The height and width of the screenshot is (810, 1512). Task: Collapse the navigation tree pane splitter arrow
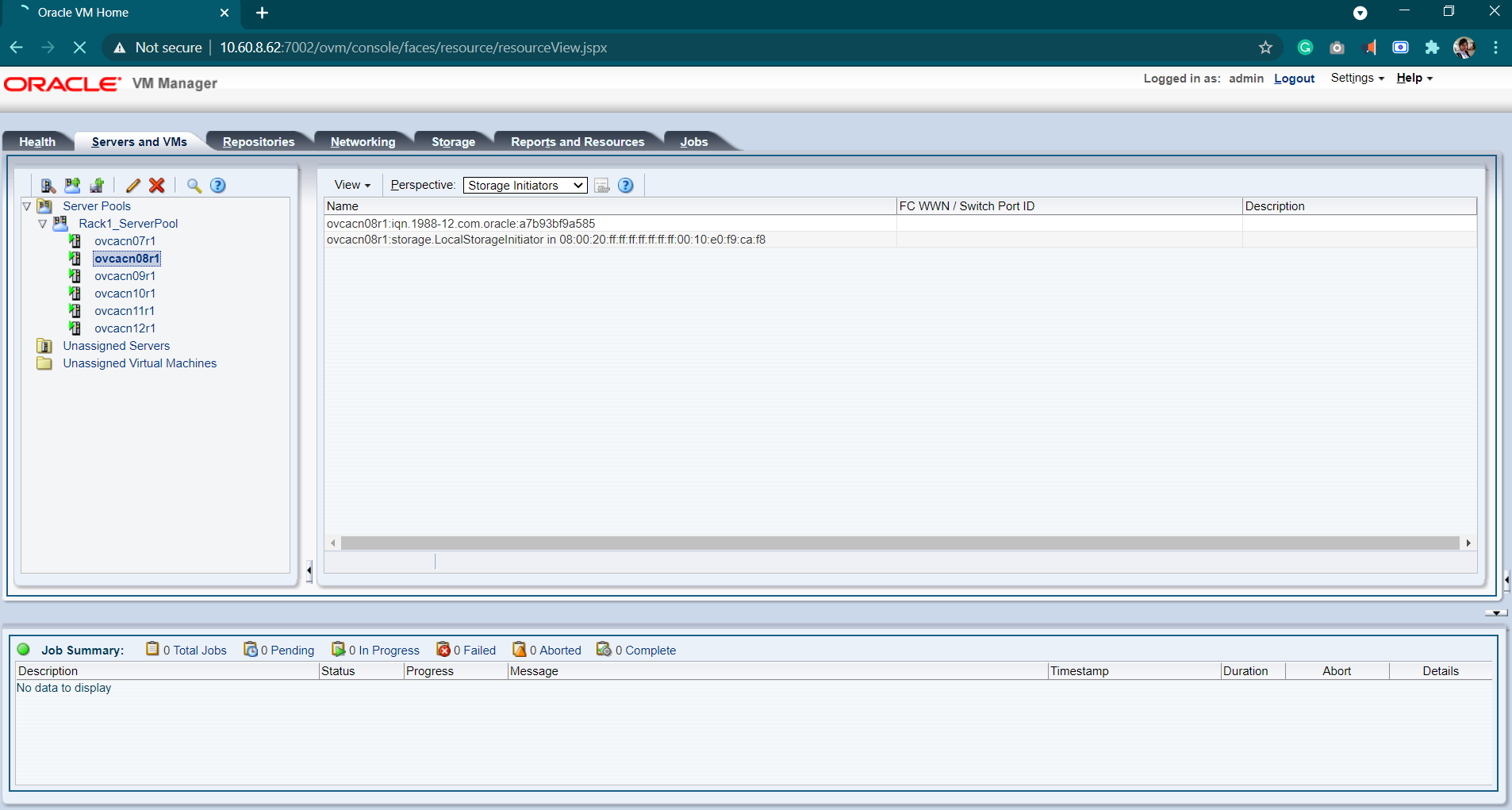[309, 570]
